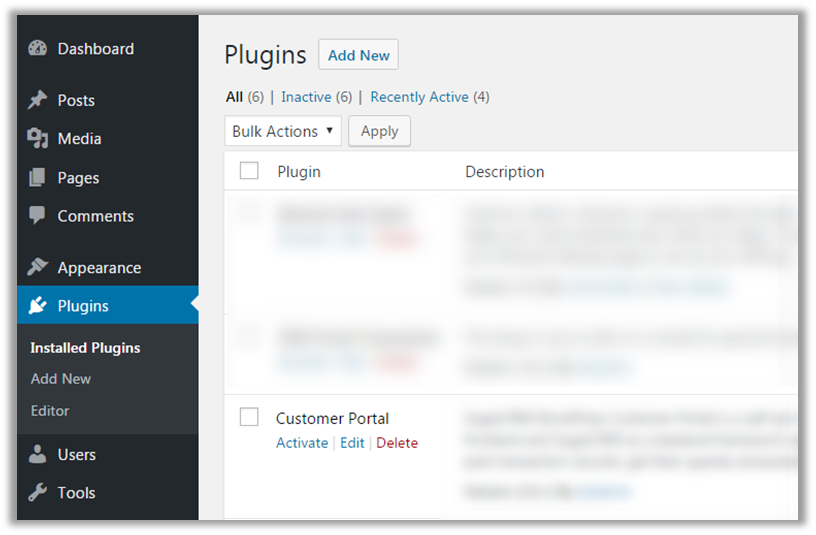
Task: Click the Apply button
Action: 379,131
